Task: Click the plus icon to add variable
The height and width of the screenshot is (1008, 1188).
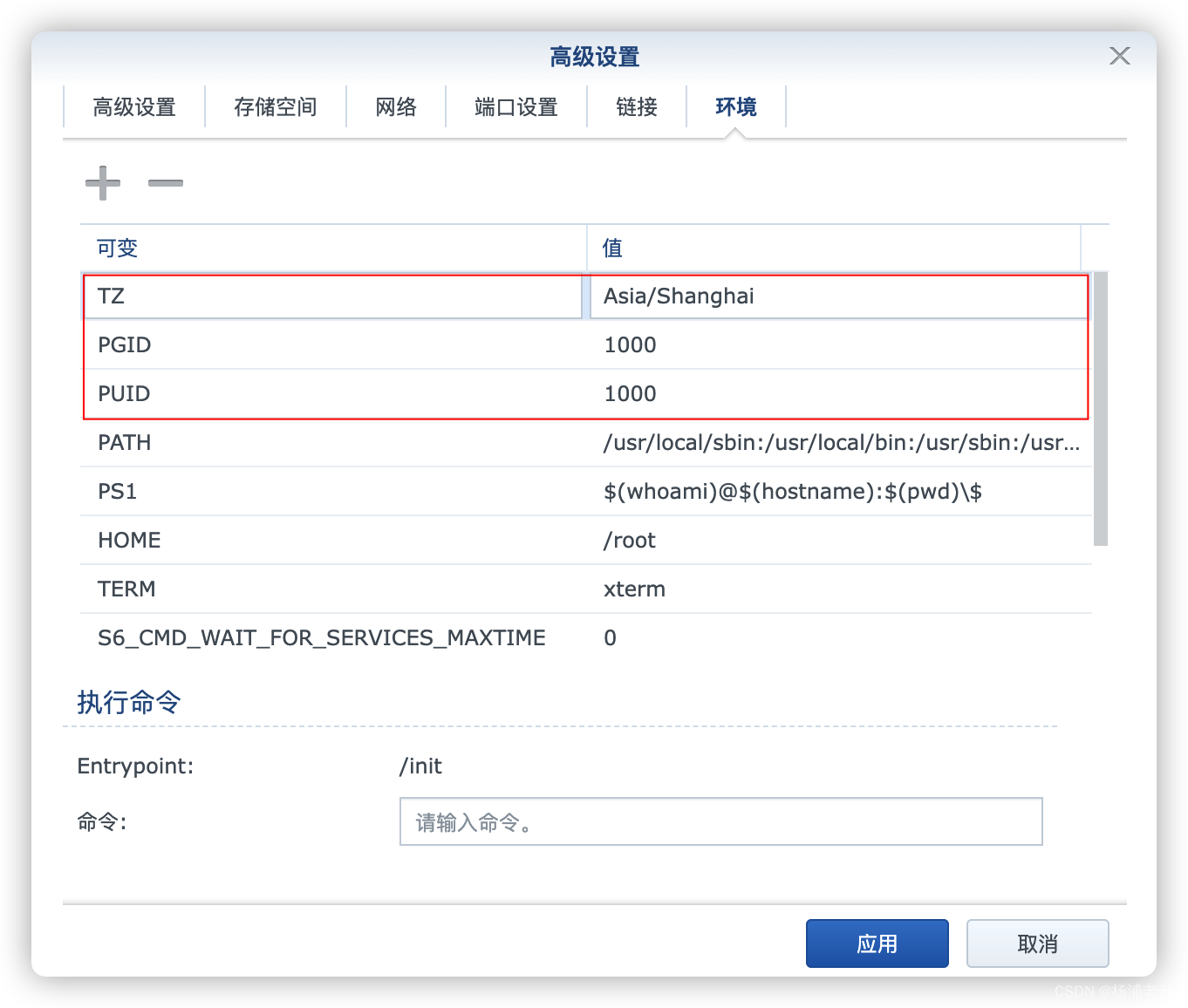Action: [102, 183]
